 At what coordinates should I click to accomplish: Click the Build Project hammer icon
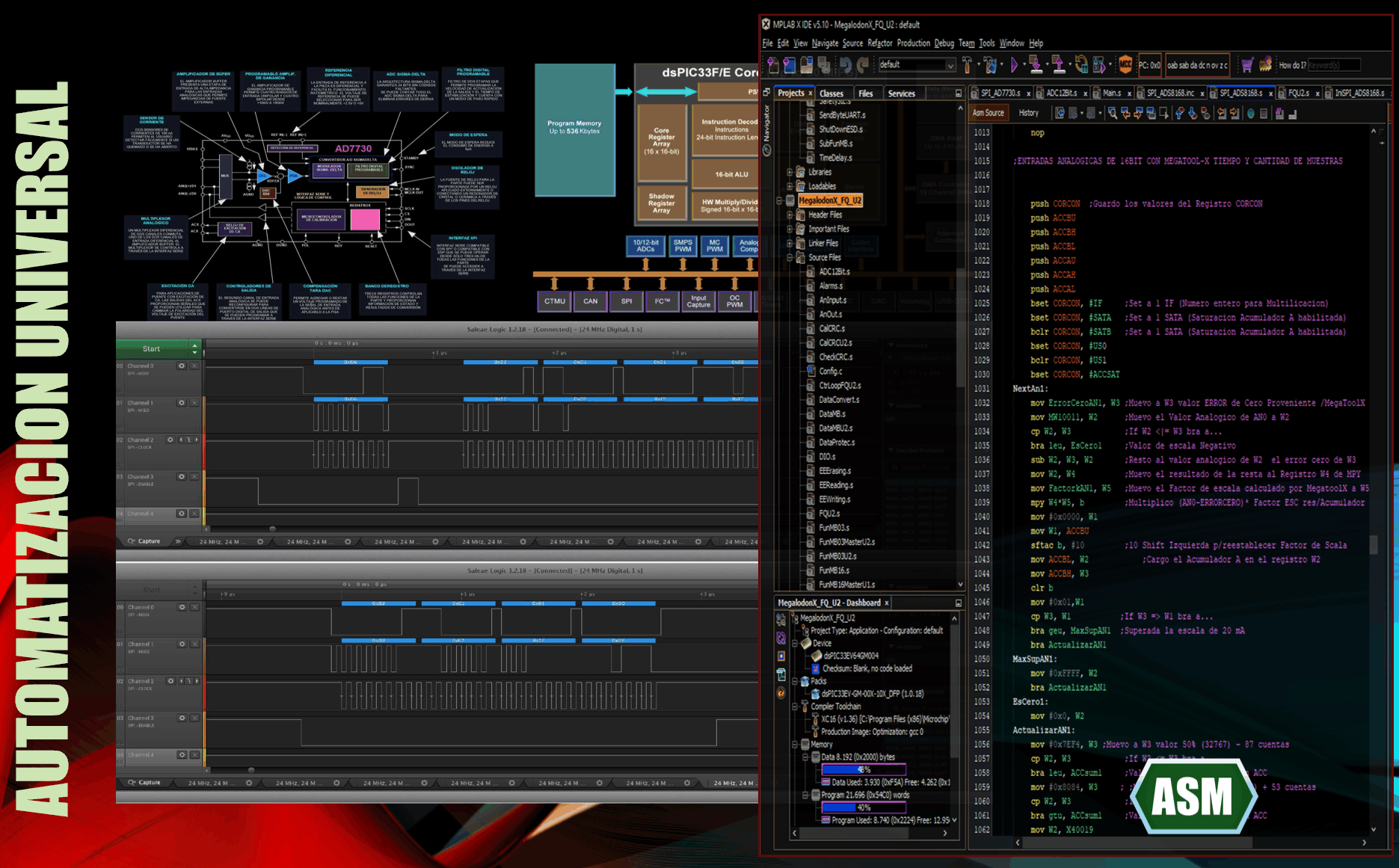[967, 65]
